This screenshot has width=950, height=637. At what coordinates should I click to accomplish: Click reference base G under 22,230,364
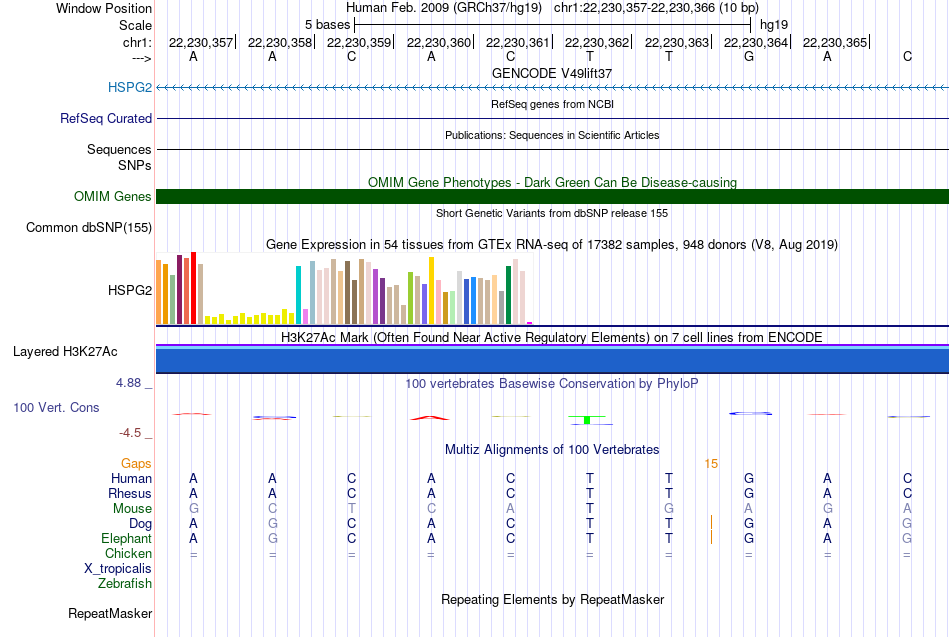[x=749, y=56]
